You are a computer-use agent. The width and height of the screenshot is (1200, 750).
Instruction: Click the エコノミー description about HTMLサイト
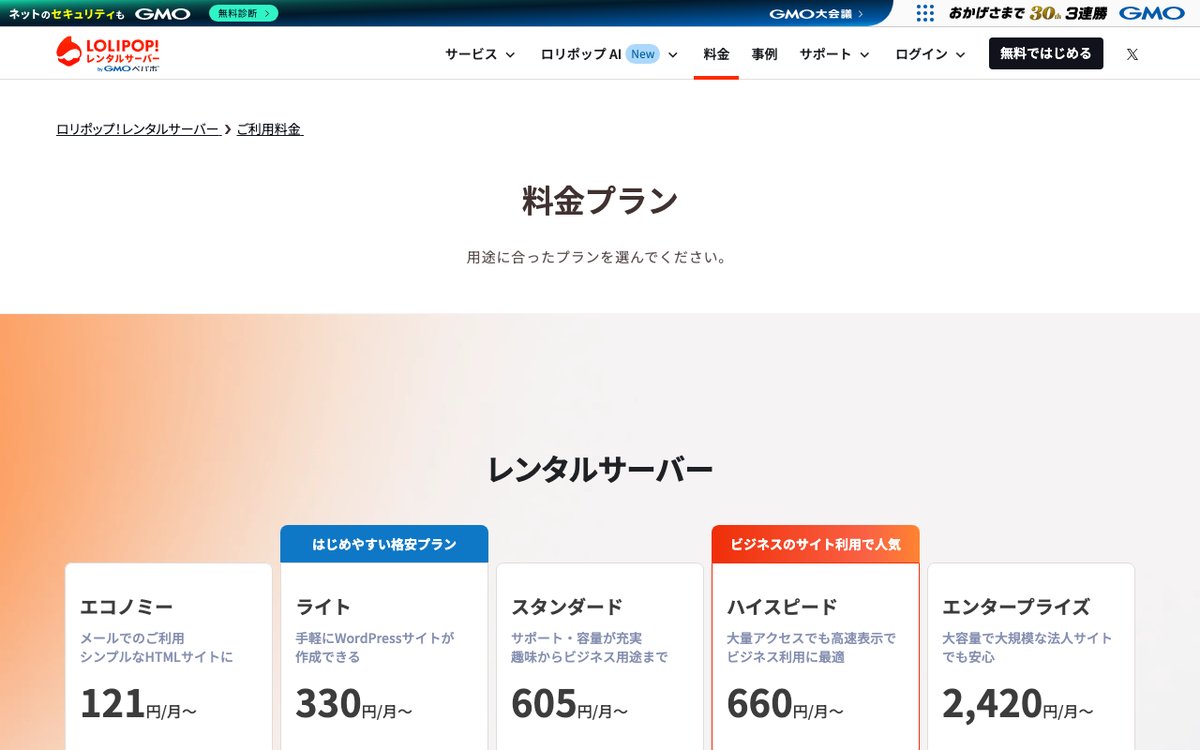pos(157,647)
